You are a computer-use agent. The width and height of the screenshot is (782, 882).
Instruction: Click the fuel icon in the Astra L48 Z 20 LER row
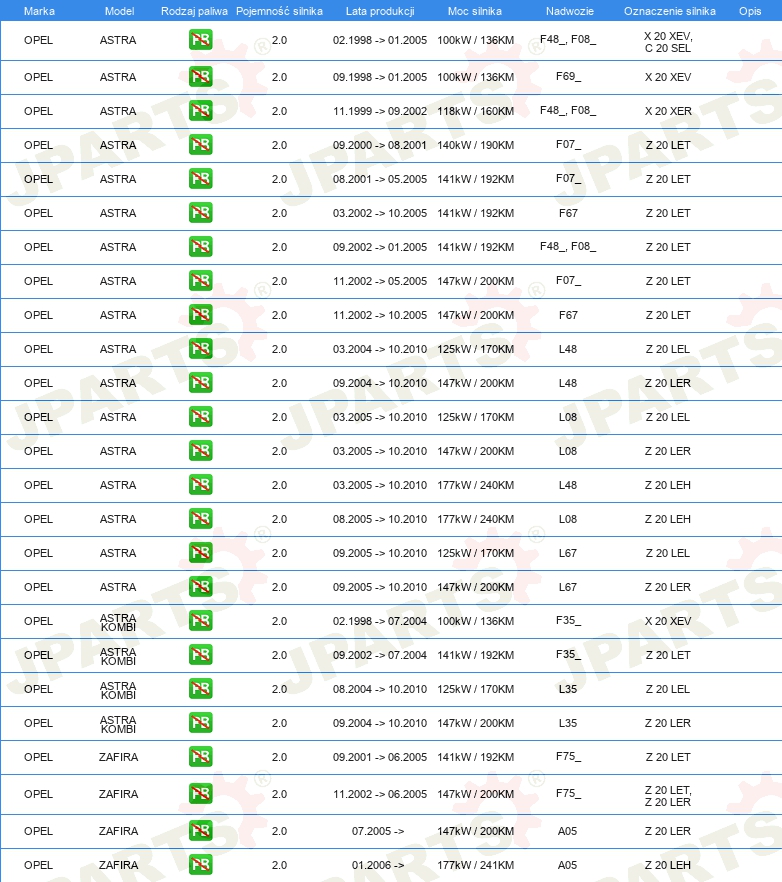click(201, 383)
